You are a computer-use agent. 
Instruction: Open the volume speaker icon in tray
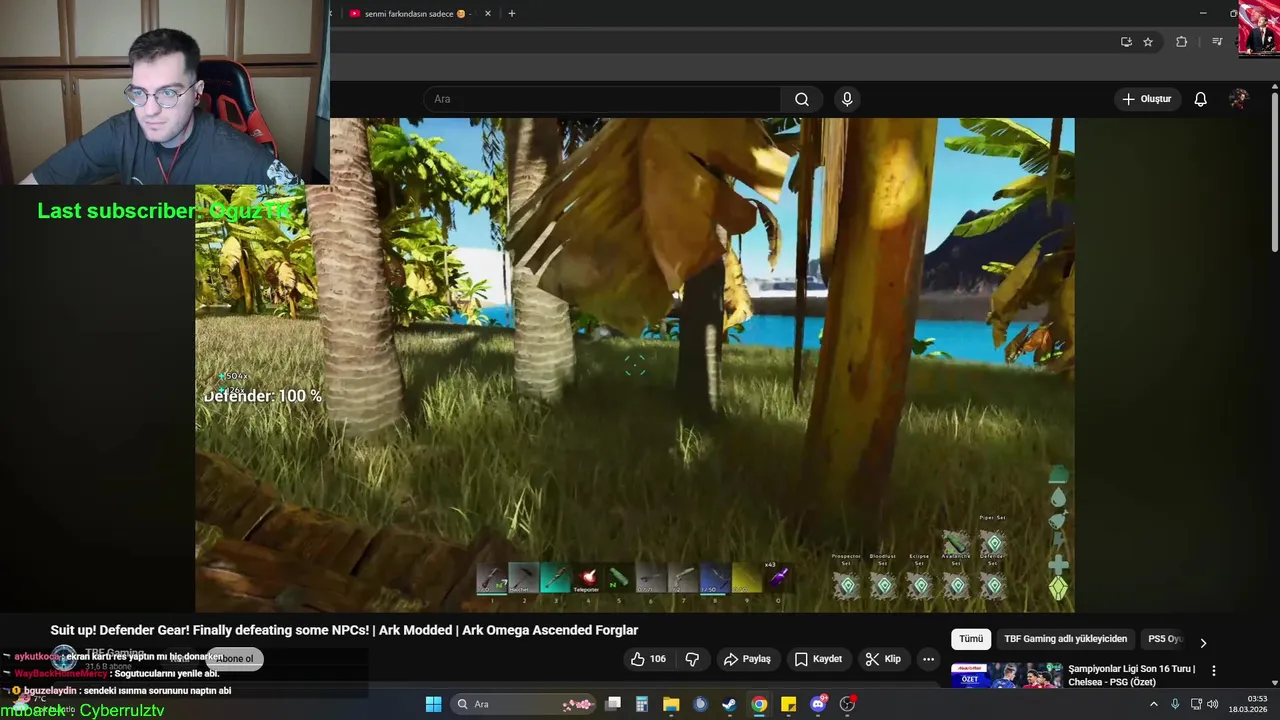[1212, 704]
